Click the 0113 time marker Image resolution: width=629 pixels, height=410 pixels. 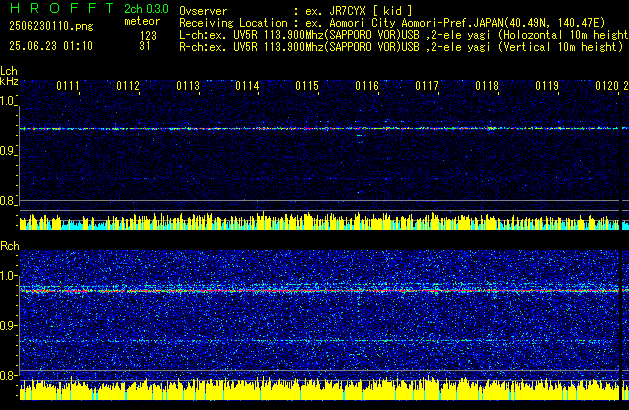pyautogui.click(x=188, y=86)
